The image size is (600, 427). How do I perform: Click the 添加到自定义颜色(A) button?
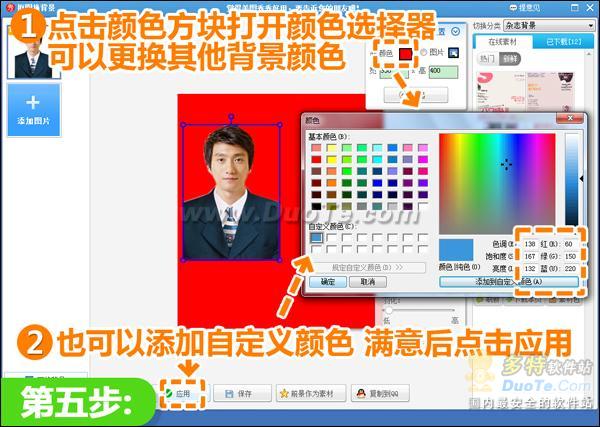click(x=509, y=282)
